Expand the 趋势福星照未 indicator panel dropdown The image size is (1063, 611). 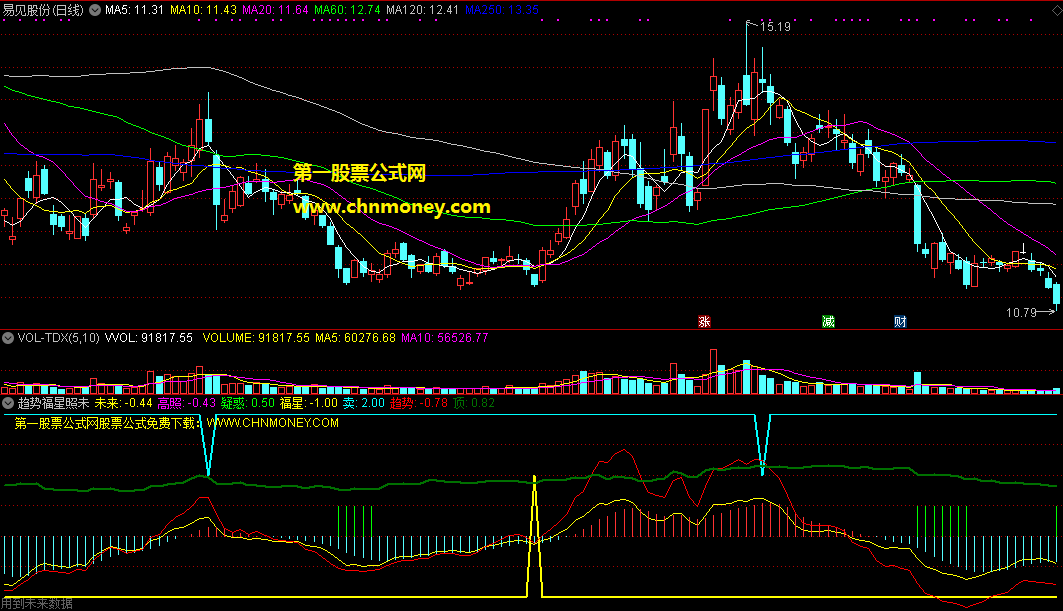pos(8,403)
